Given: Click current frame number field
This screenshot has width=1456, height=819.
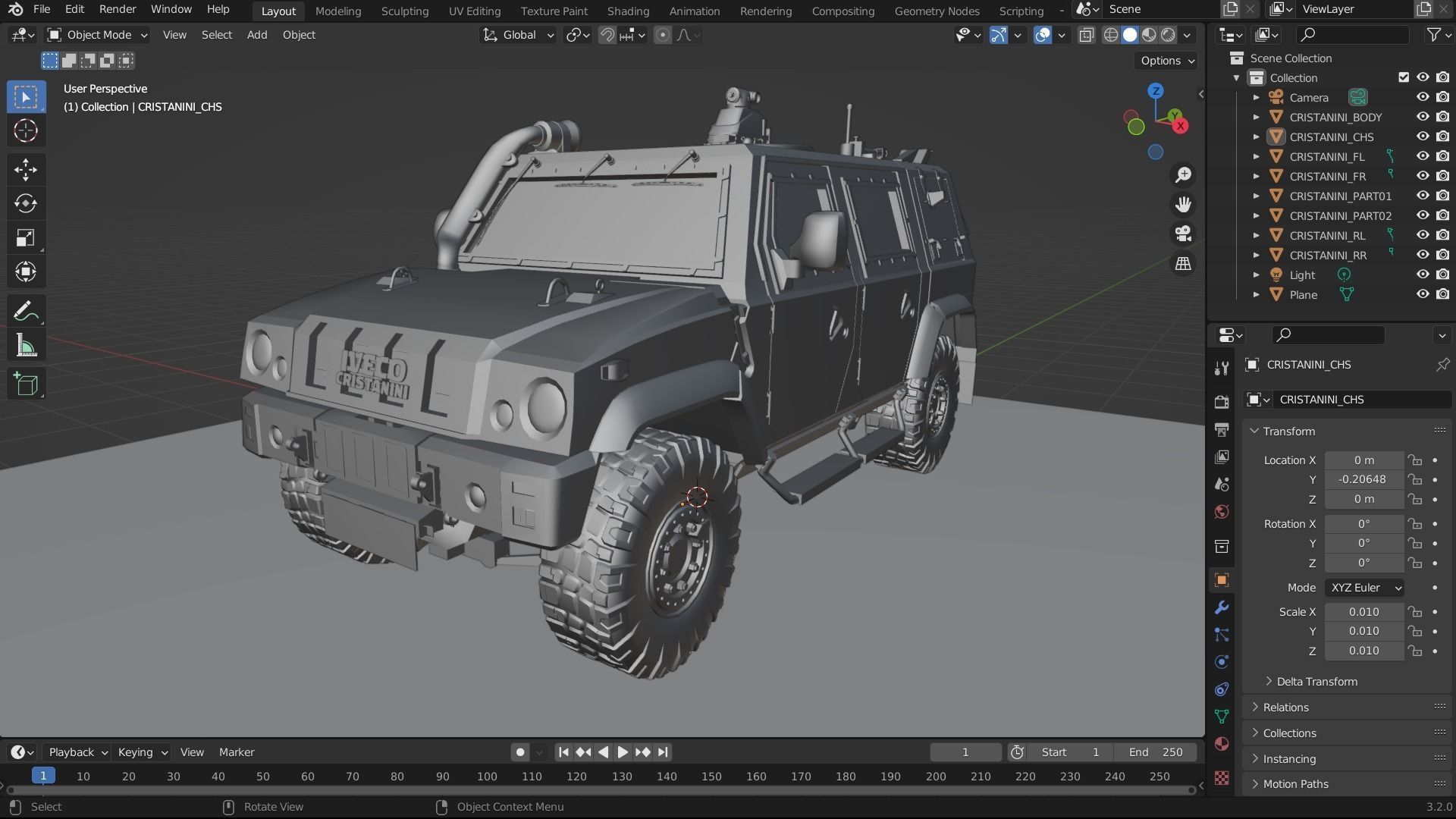Looking at the screenshot, I should [x=965, y=752].
